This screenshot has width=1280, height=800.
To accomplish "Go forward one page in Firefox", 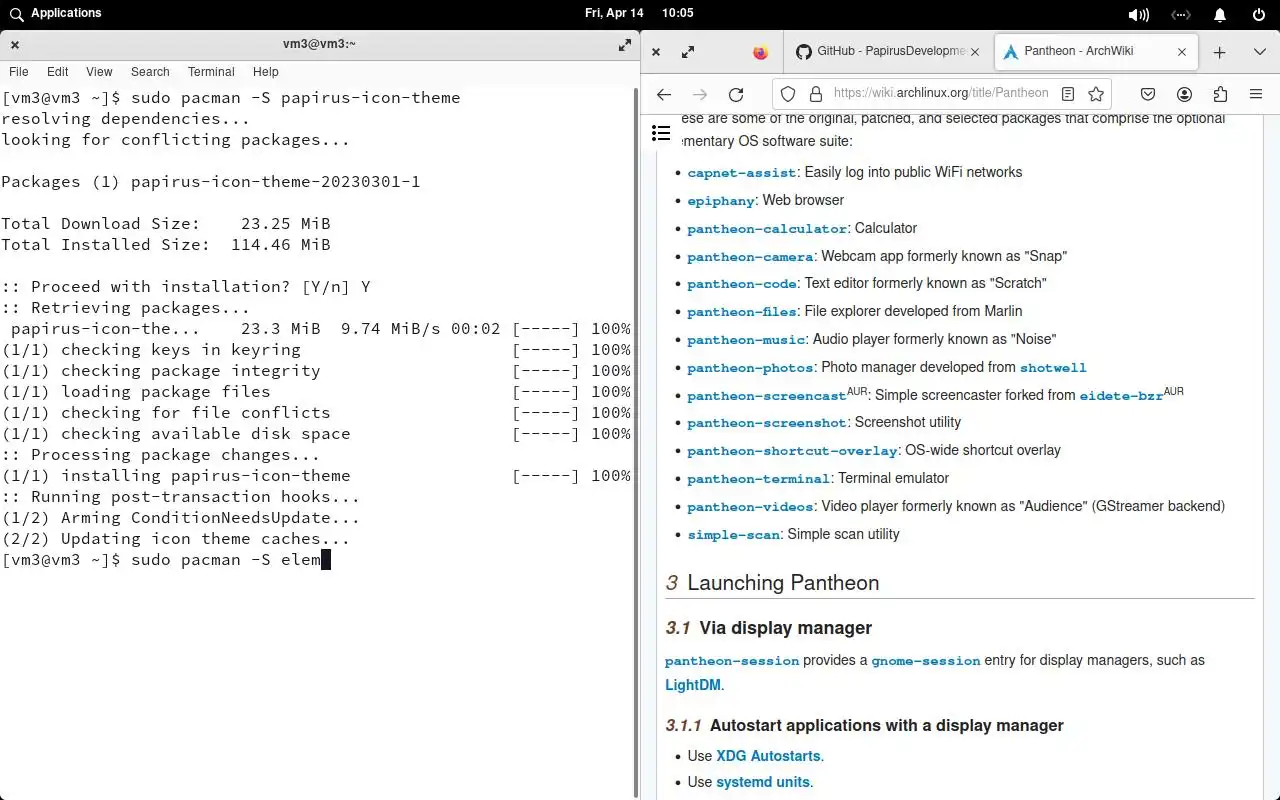I will pos(700,94).
